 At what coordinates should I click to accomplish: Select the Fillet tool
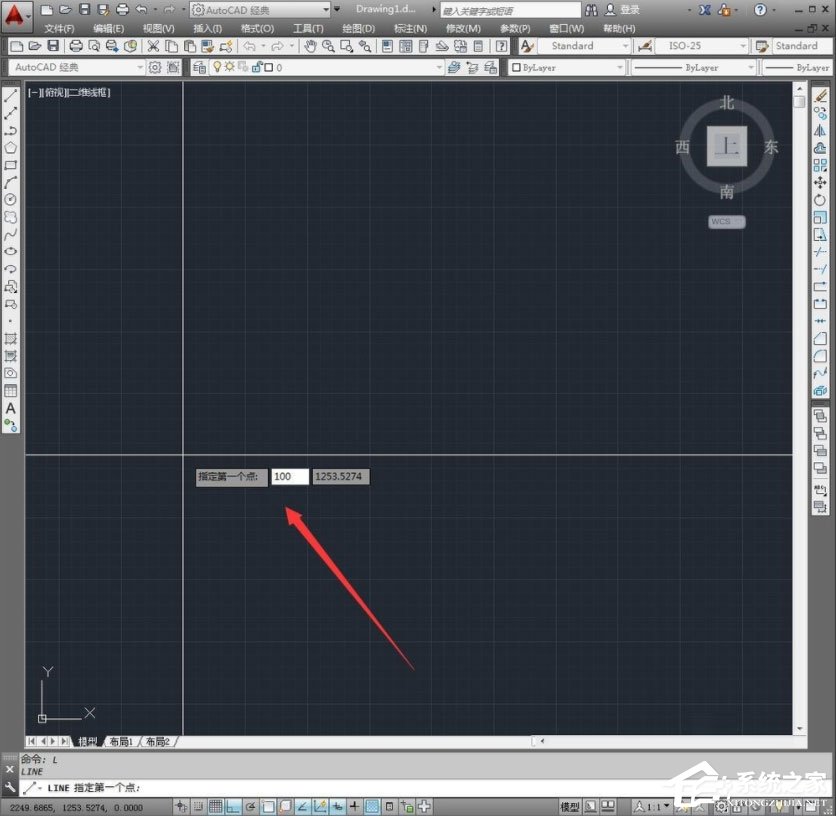point(820,356)
